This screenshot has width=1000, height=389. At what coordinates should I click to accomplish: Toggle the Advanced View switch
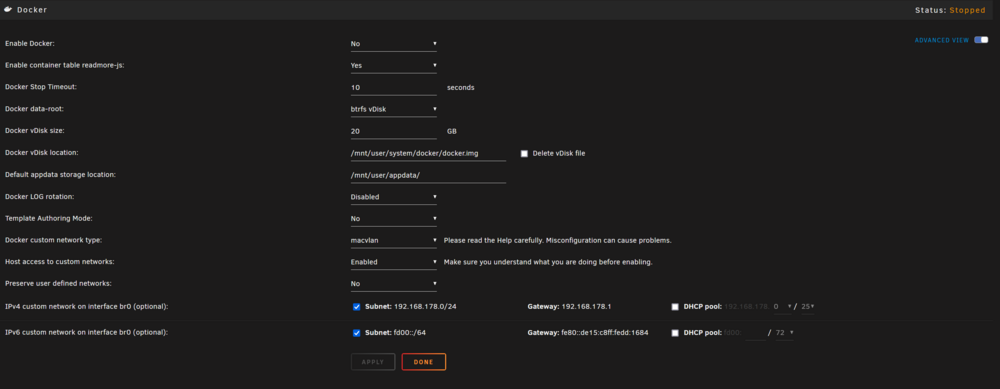coord(981,40)
